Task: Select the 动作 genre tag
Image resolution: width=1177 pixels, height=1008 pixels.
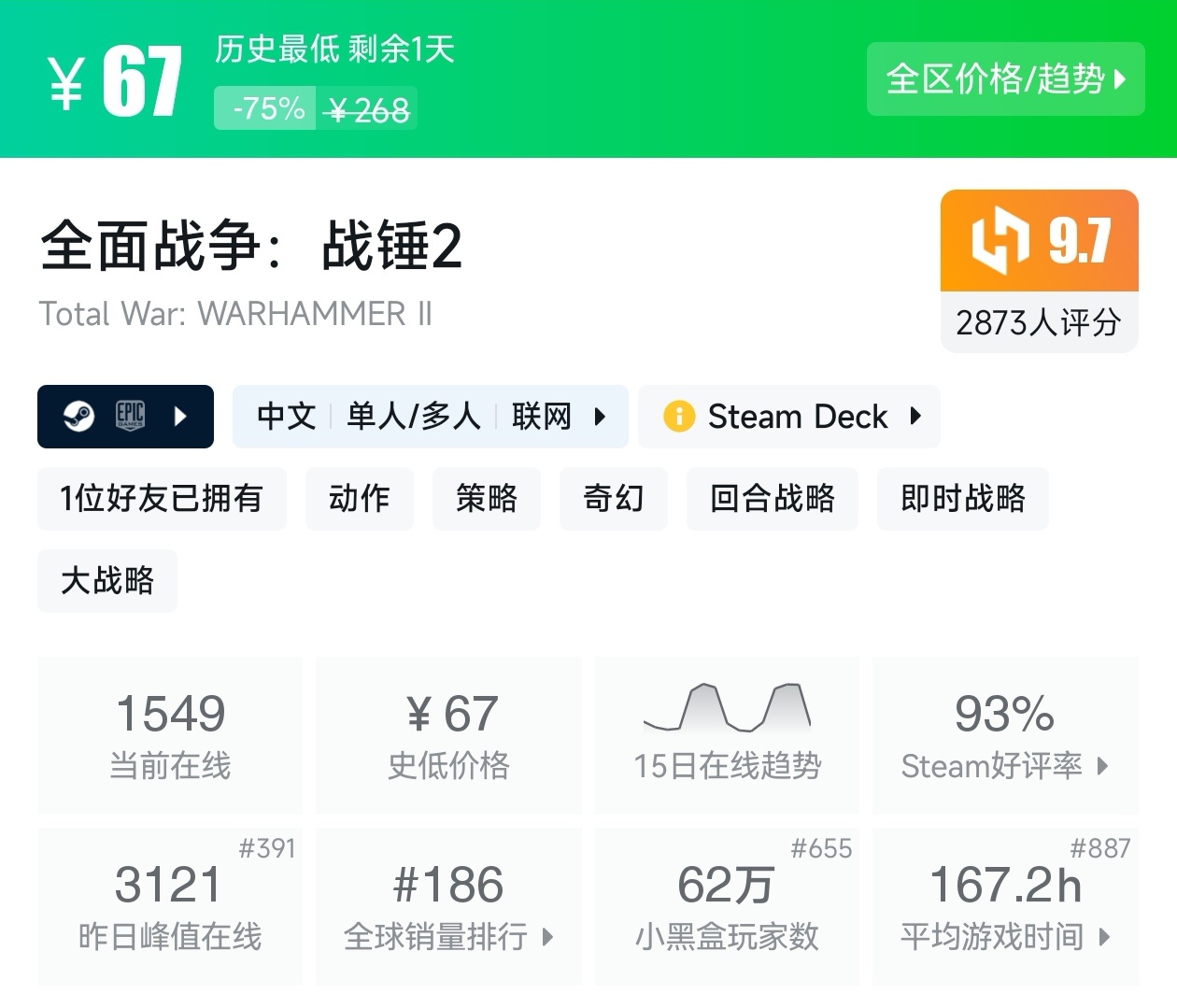Action: click(359, 498)
